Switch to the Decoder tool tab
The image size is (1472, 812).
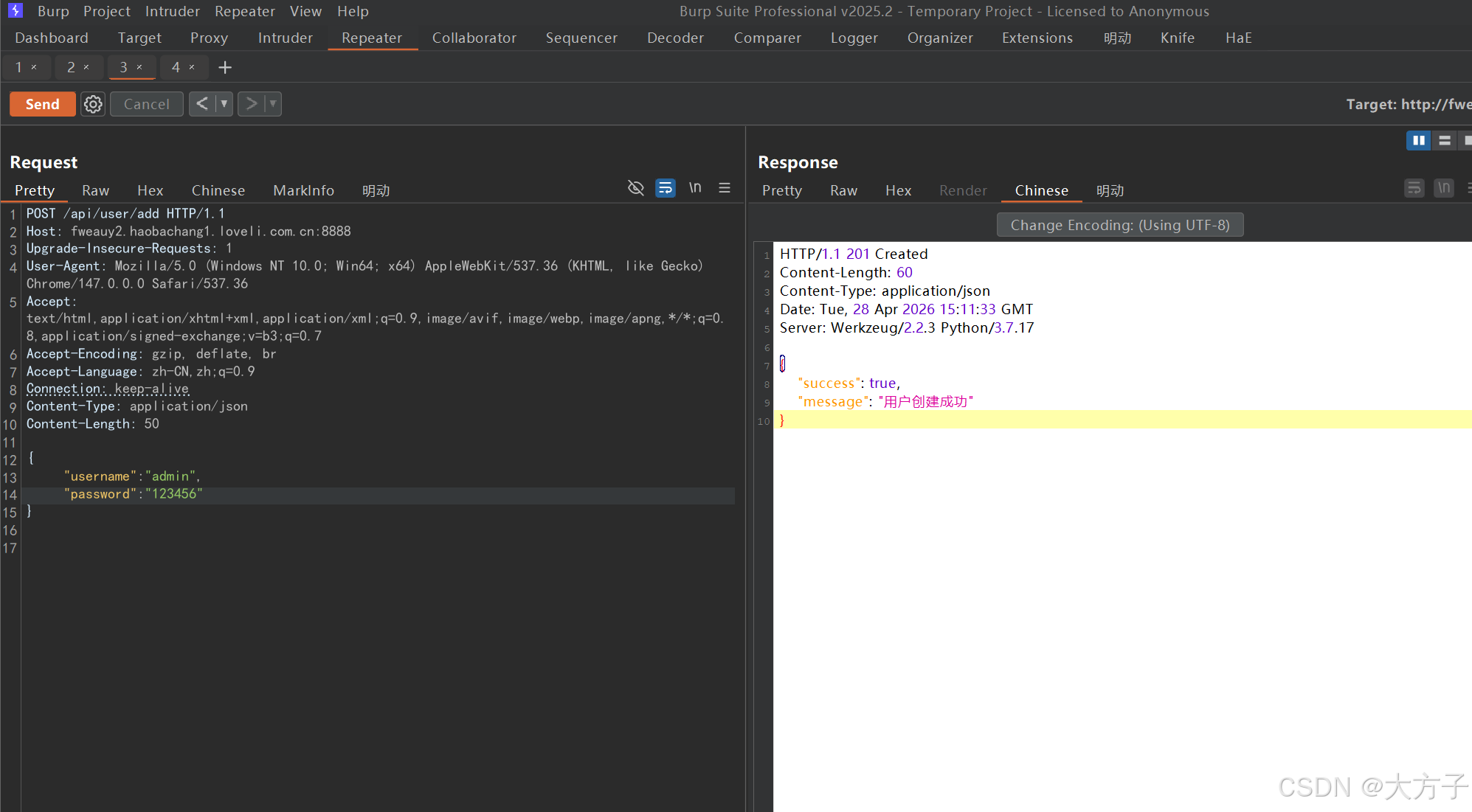674,38
